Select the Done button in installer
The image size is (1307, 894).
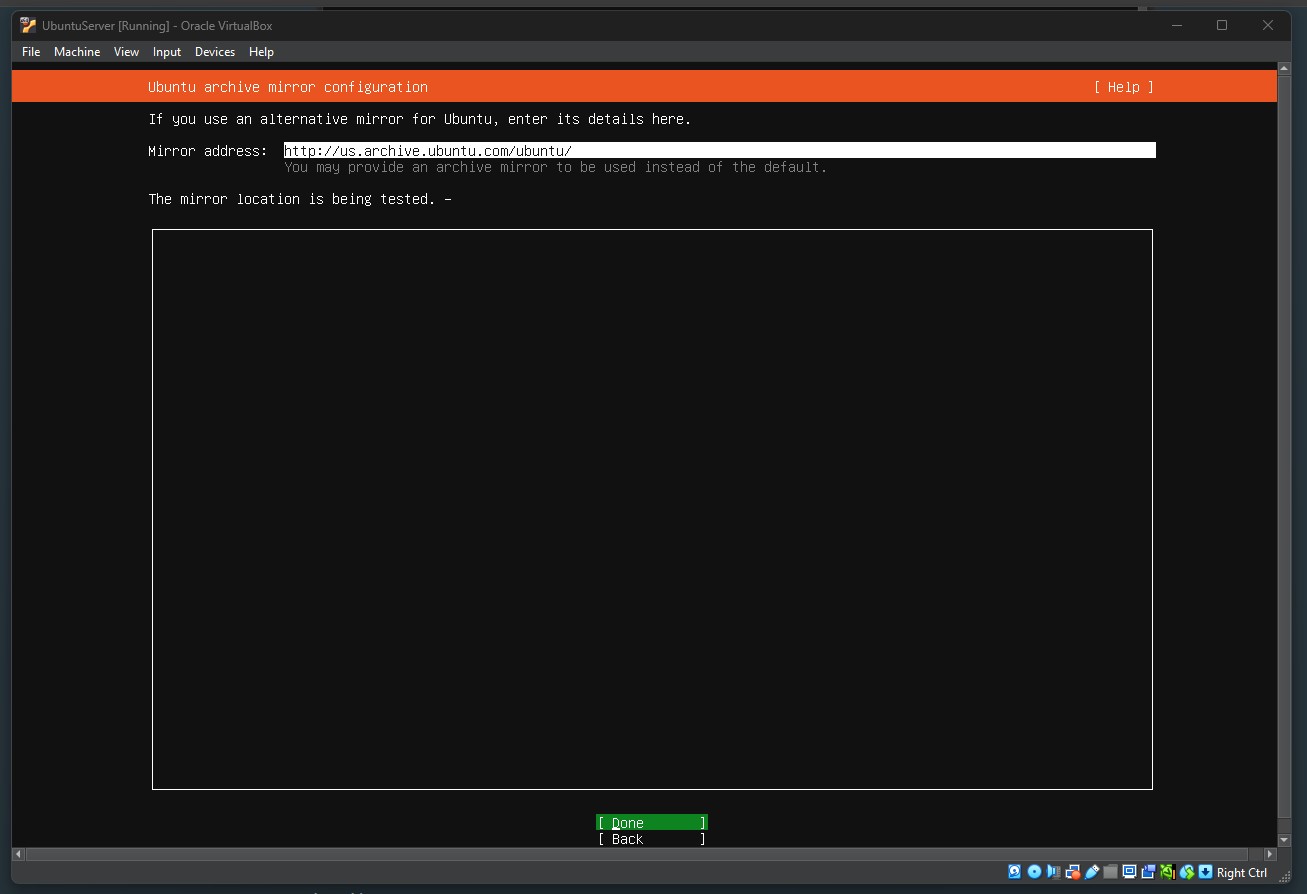click(x=651, y=823)
